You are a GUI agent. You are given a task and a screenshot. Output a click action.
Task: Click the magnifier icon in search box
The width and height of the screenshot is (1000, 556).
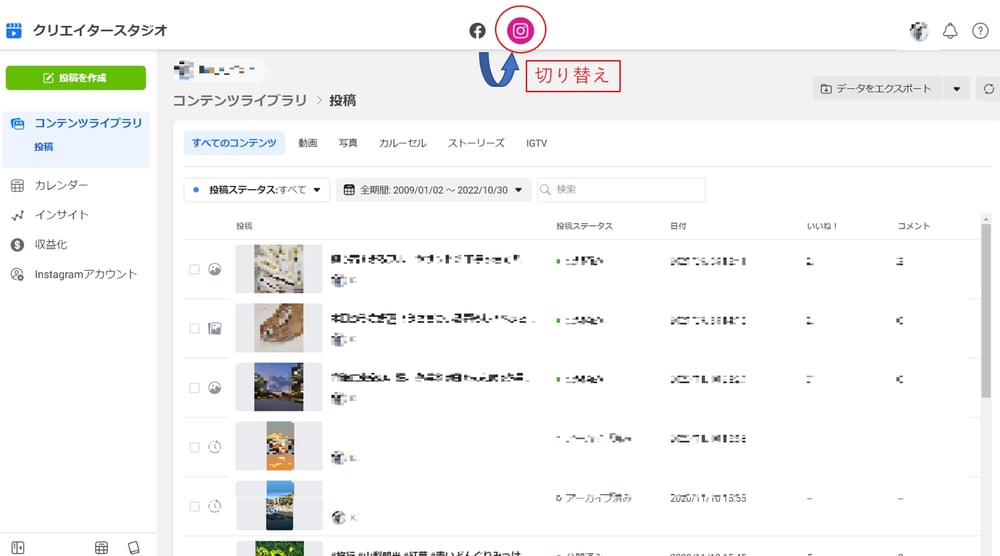545,189
